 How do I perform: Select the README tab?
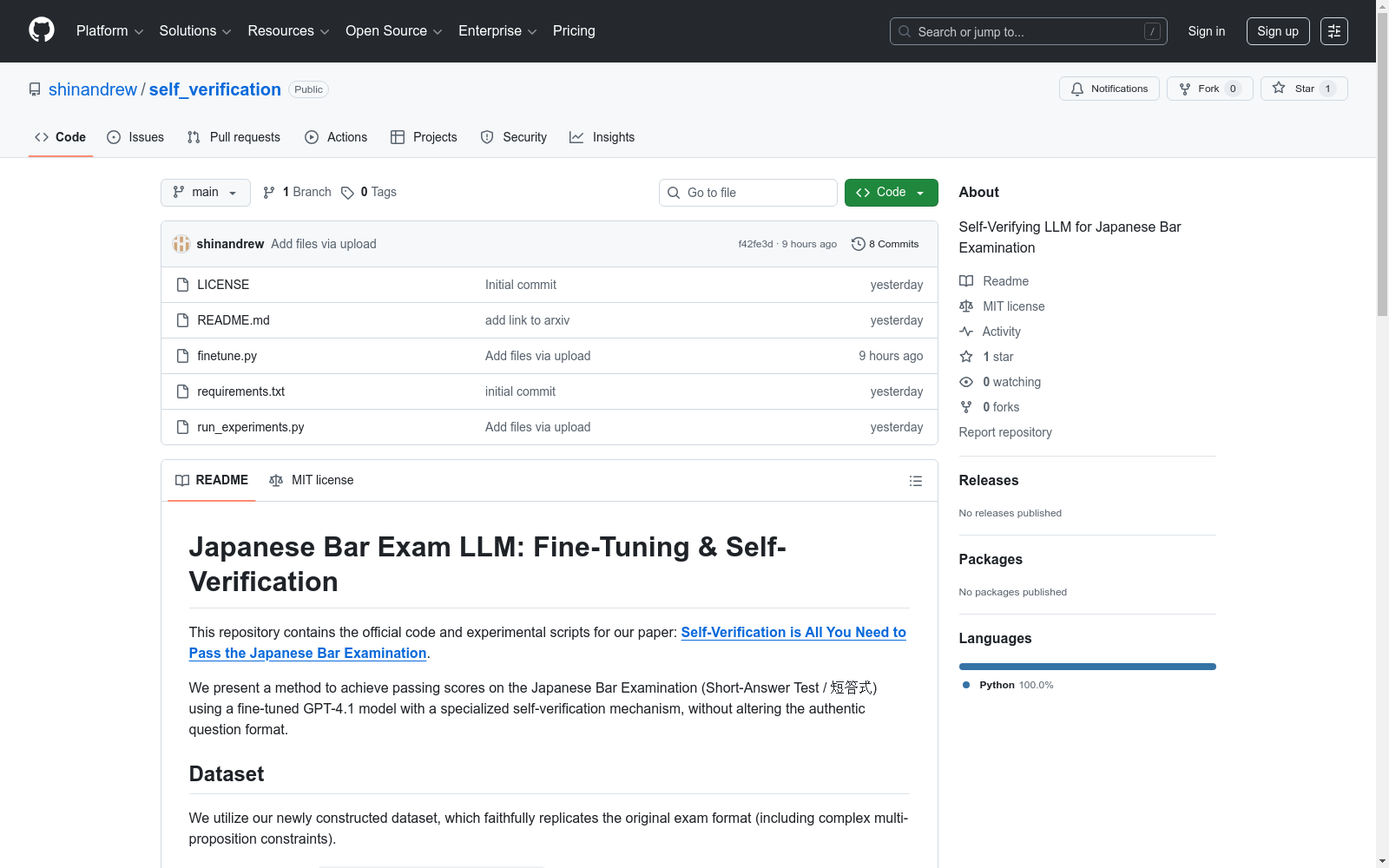click(x=212, y=480)
